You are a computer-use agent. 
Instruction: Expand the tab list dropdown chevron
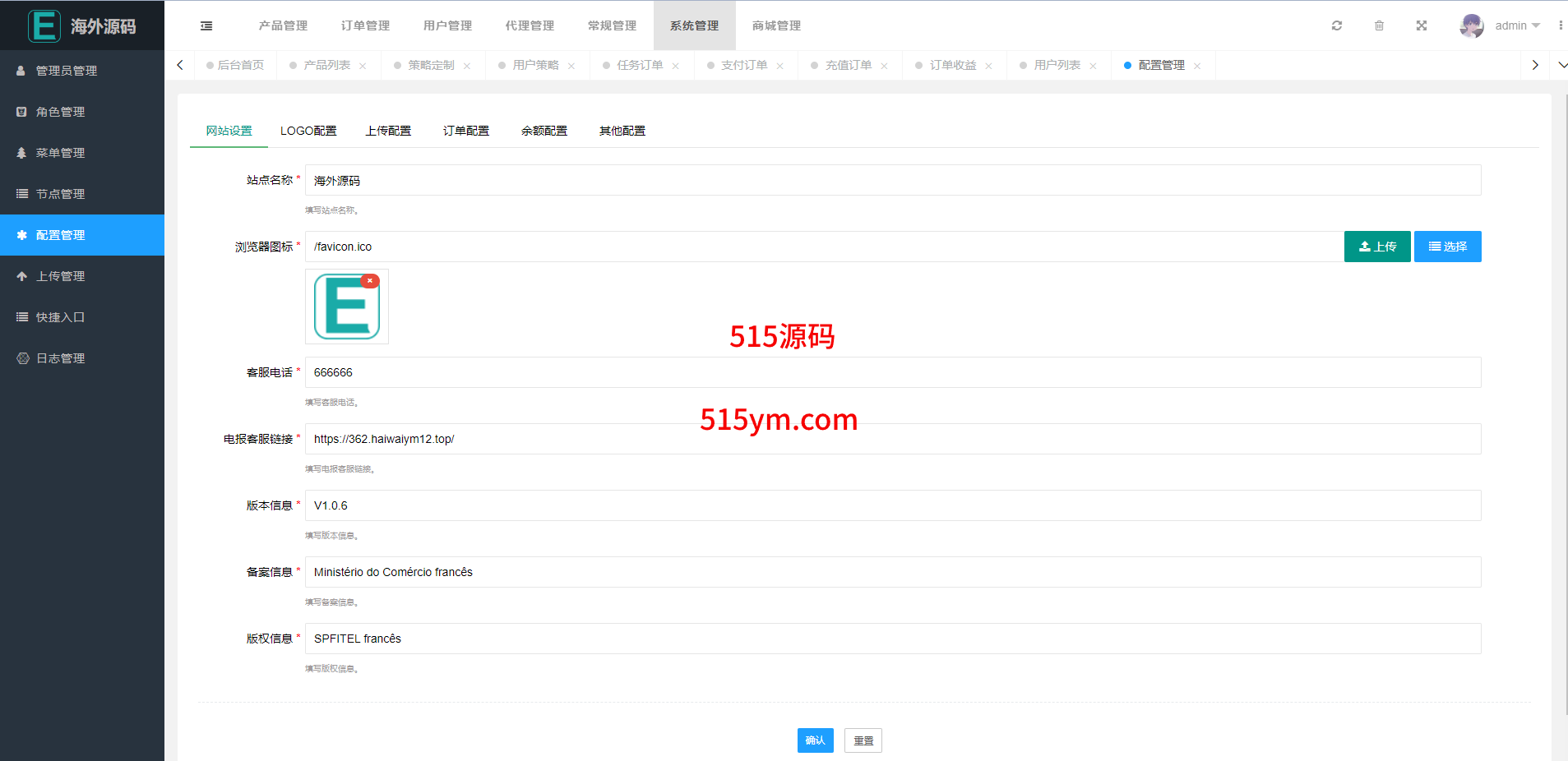click(1561, 65)
